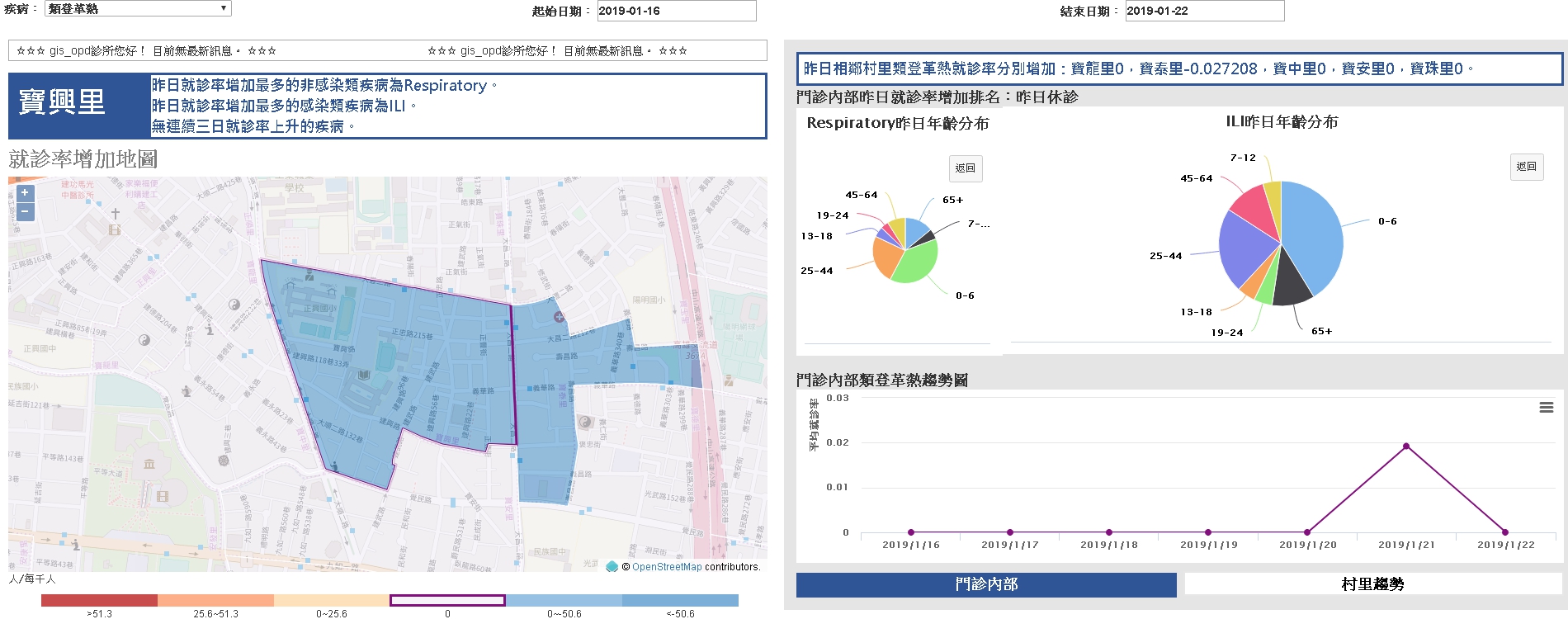Select the <-50.6 blue legend swatch
This screenshot has height=619, width=1568.
(680, 600)
